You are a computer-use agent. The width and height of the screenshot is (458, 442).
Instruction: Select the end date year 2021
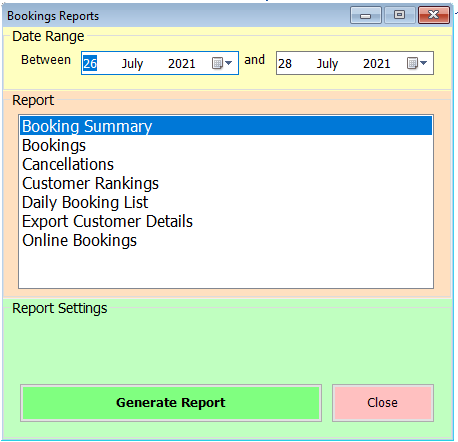coord(377,63)
